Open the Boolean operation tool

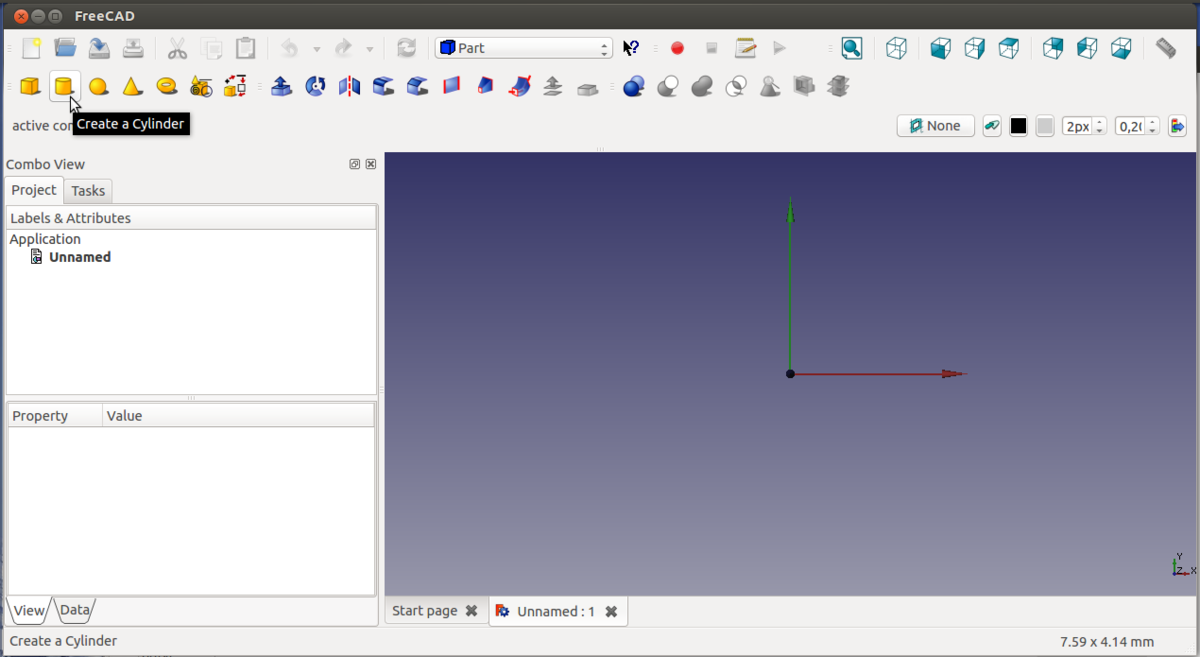click(633, 87)
